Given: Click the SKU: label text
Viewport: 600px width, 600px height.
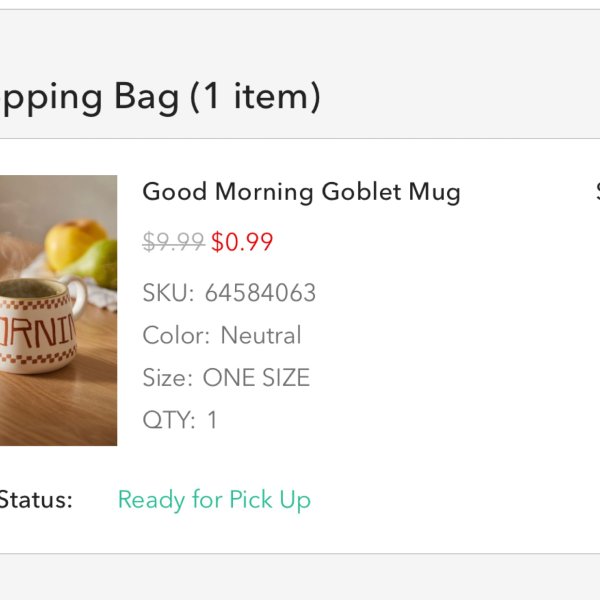Looking at the screenshot, I should coord(168,293).
